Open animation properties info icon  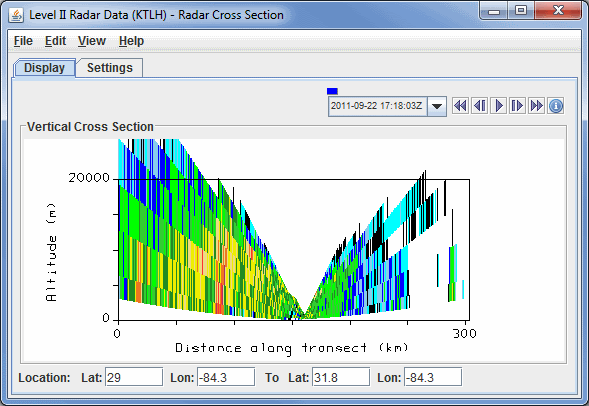click(556, 106)
